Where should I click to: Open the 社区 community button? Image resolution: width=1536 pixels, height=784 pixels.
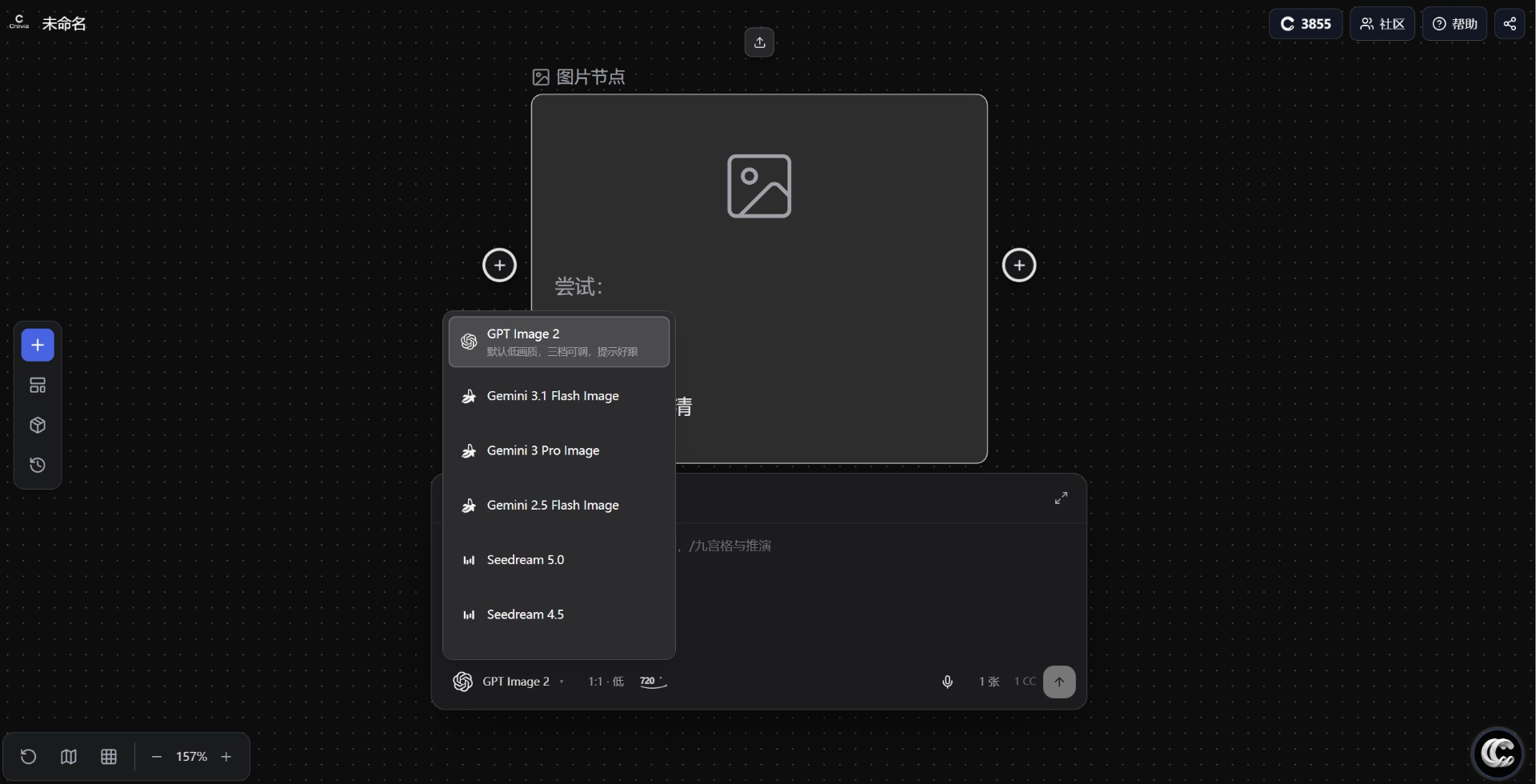(1382, 24)
